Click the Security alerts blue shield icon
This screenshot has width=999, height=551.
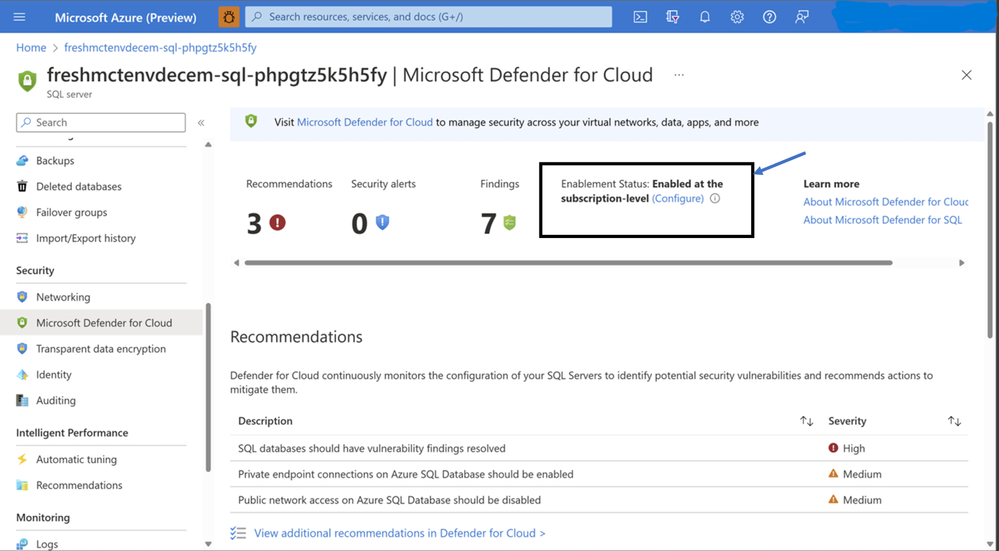[x=382, y=222]
